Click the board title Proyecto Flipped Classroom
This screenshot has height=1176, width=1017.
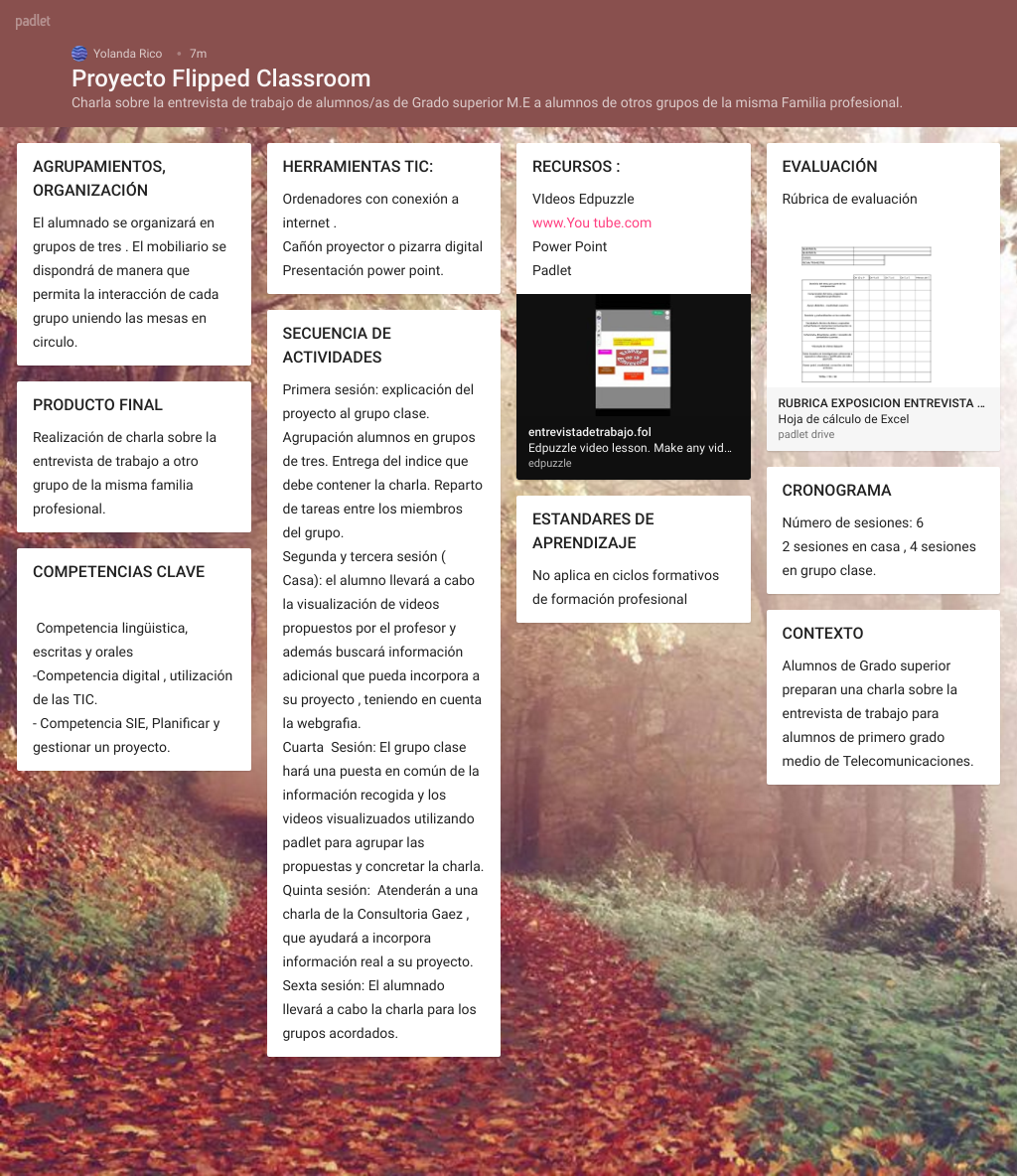tap(220, 78)
